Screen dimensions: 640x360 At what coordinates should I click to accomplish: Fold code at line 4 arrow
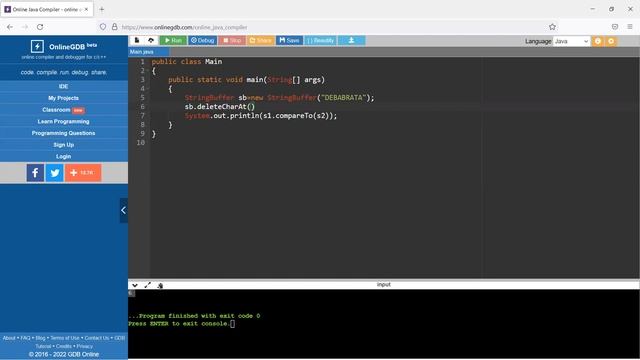[148, 89]
